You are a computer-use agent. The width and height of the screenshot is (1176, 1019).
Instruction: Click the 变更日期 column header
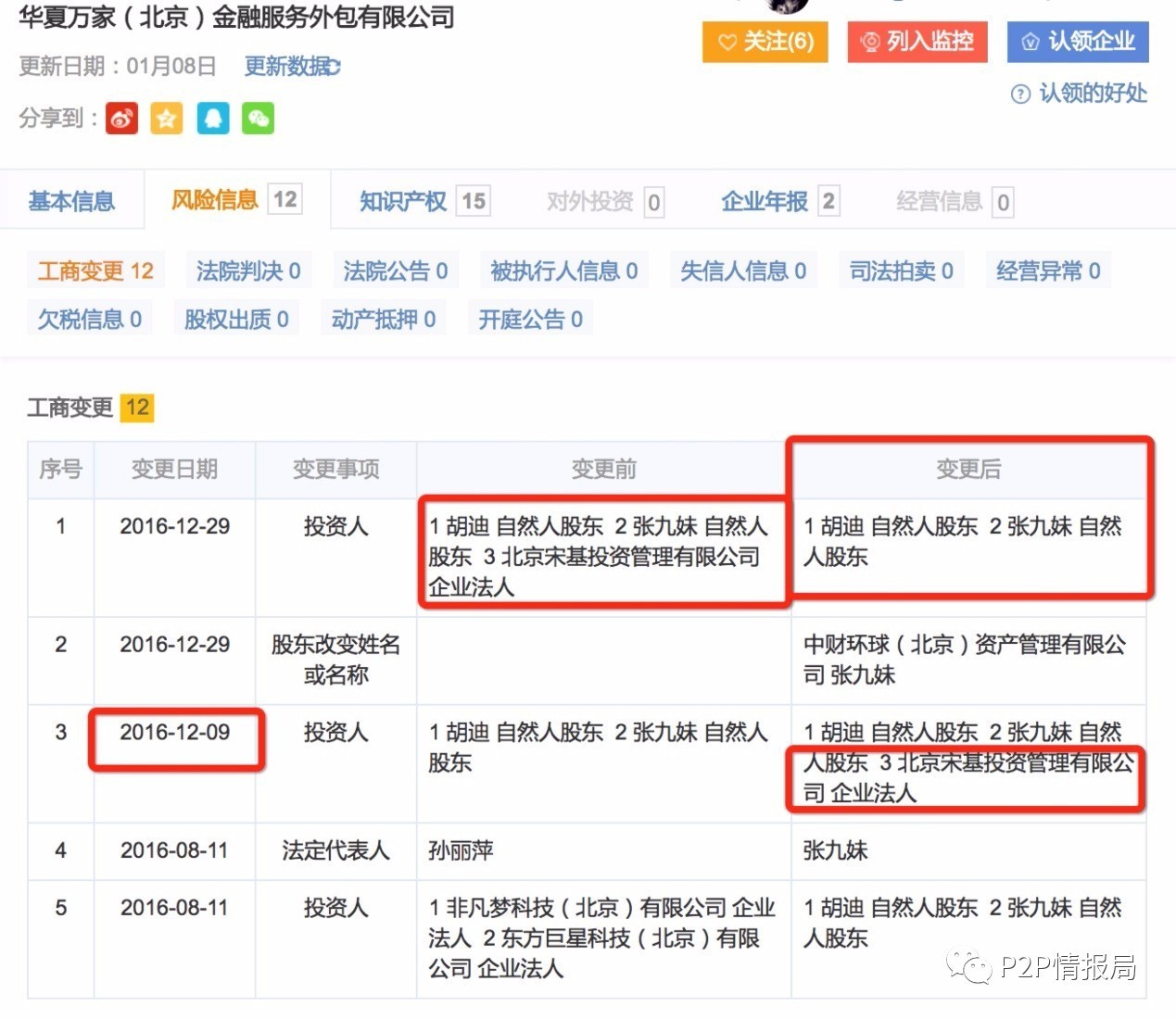174,470
